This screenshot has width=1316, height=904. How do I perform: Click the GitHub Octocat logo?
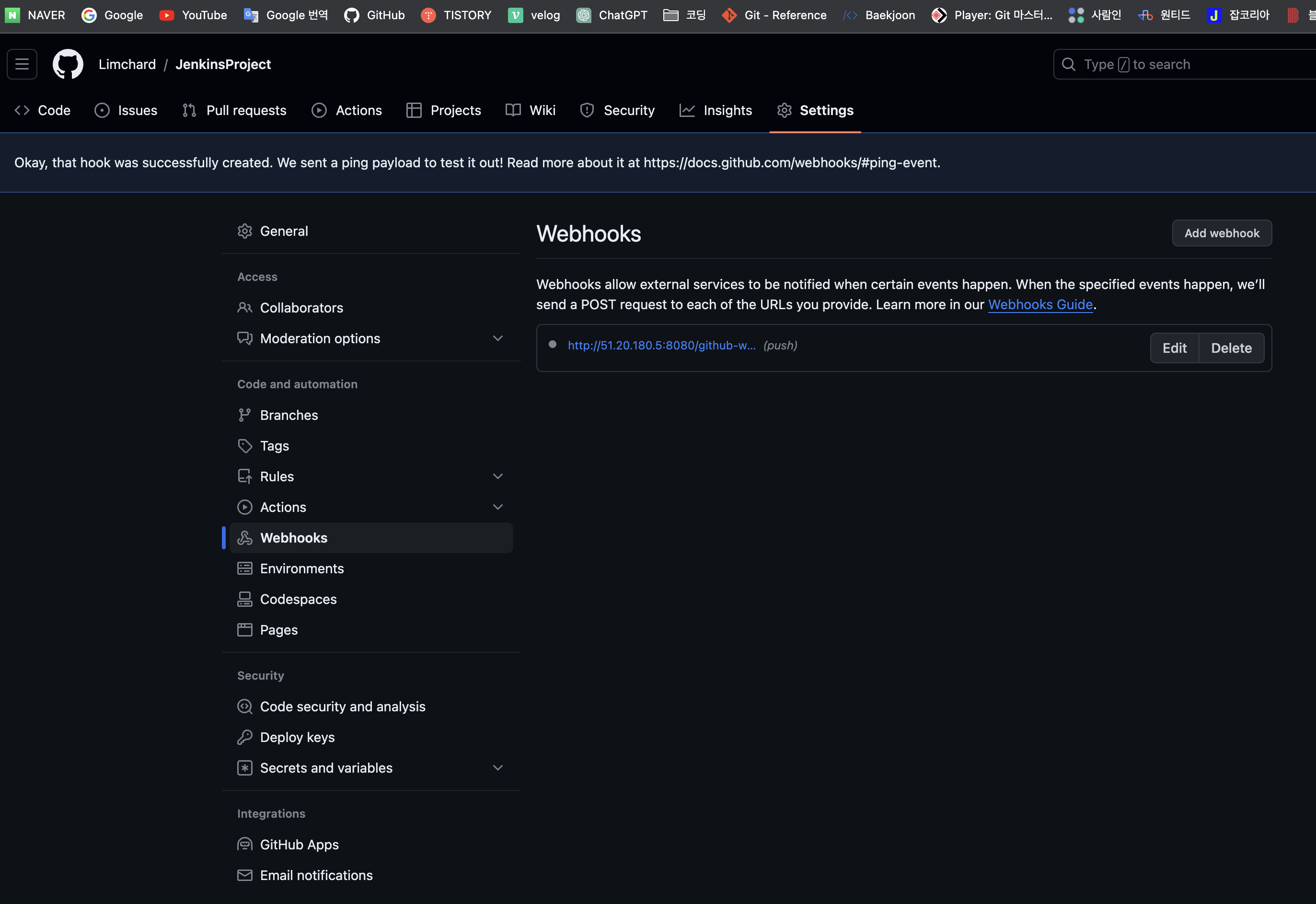(68, 64)
